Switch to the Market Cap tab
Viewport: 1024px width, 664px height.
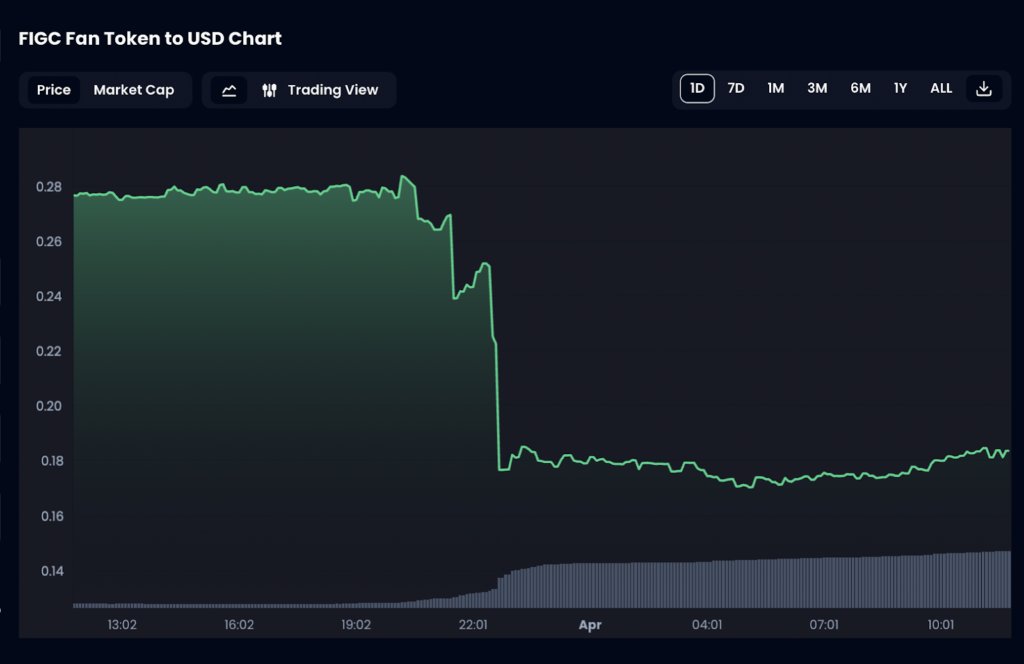pos(134,90)
